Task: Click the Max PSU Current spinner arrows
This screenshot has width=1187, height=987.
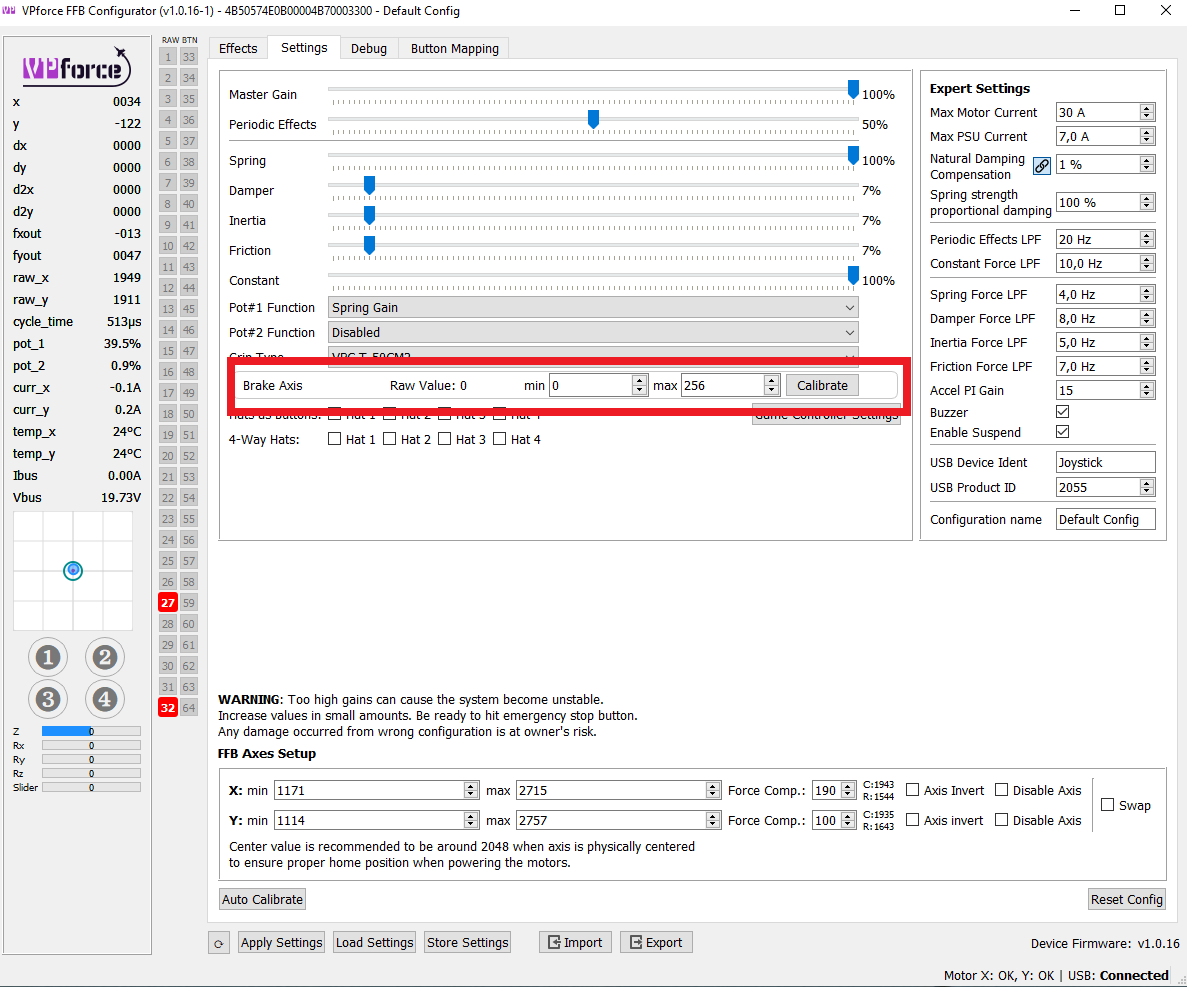Action: (x=1147, y=136)
